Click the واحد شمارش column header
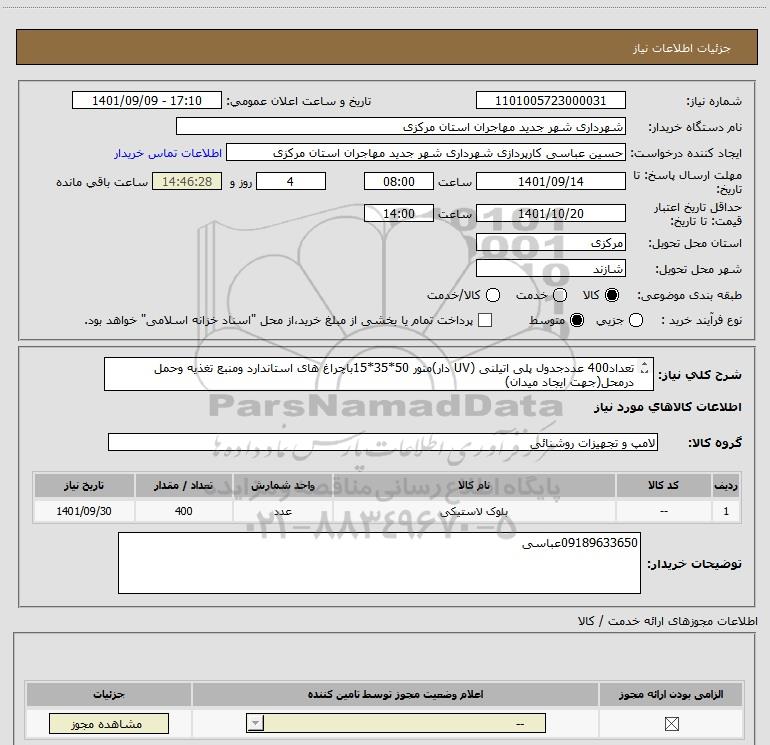Viewport: 770px width, 745px height. [283, 485]
